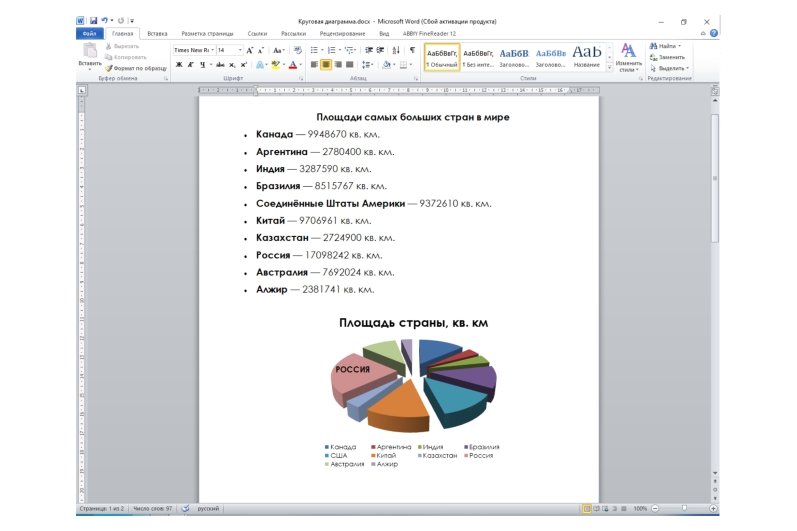Zoom in using the plus button
Image resolution: width=797 pixels, height=531 pixels.
[713, 508]
